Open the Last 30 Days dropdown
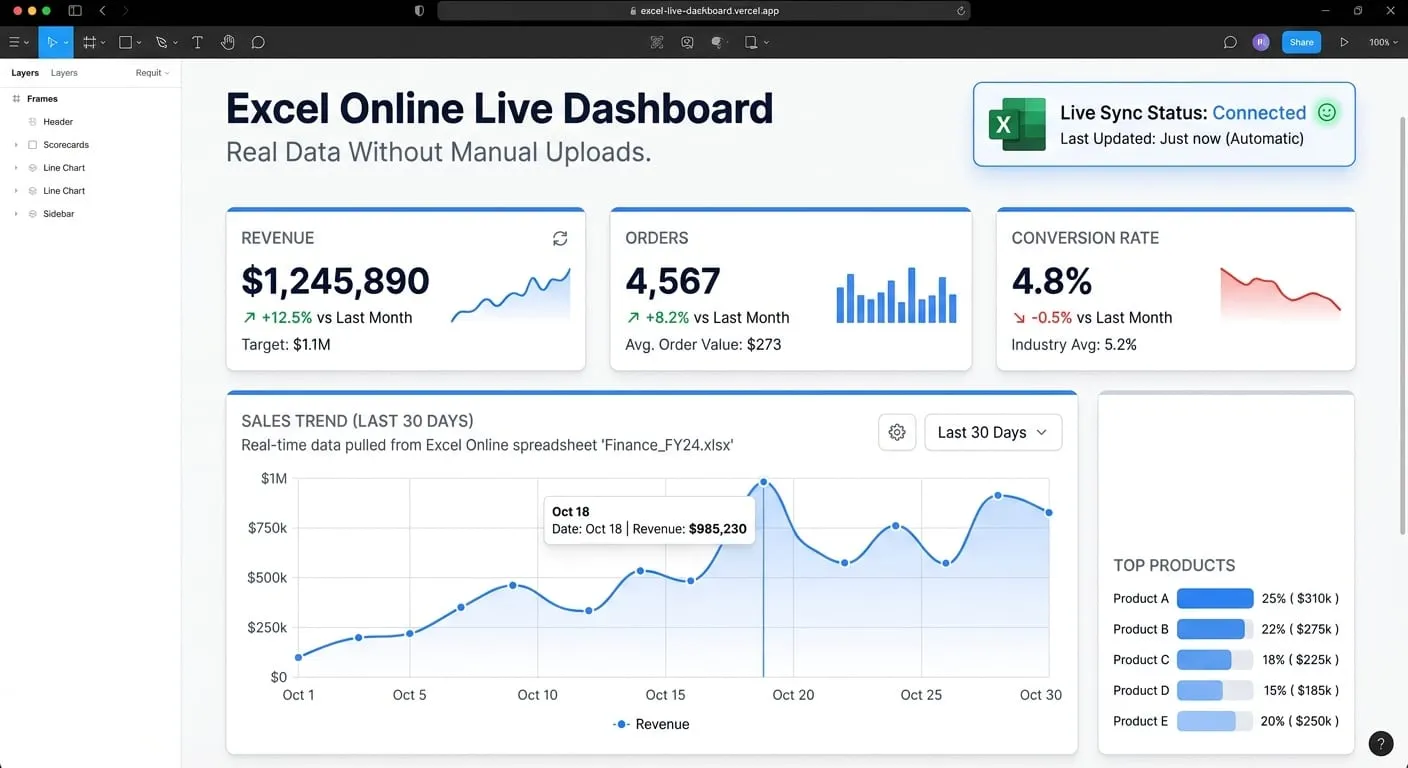Image resolution: width=1408 pixels, height=768 pixels. click(993, 432)
